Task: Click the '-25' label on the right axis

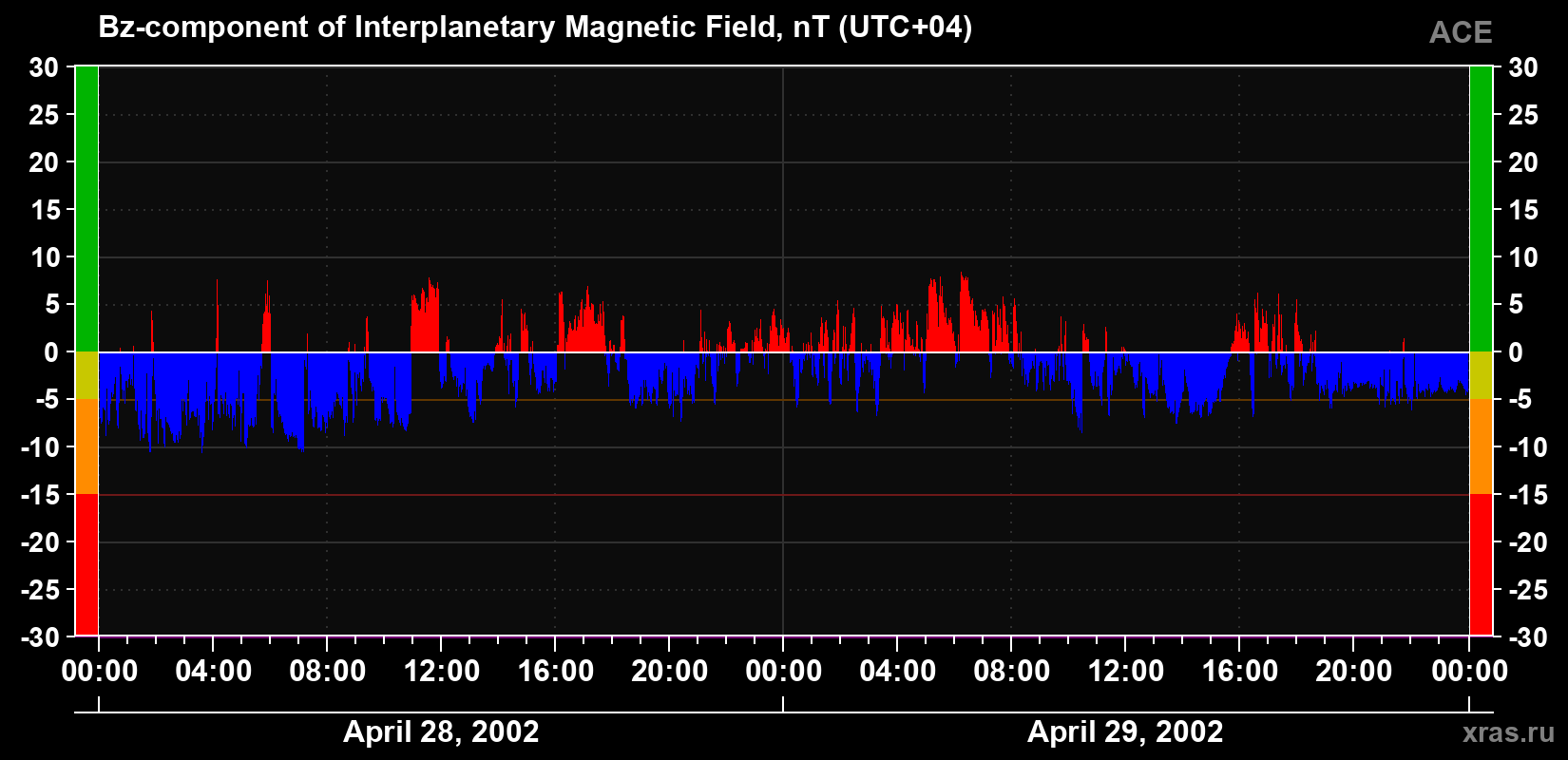Action: [1527, 590]
